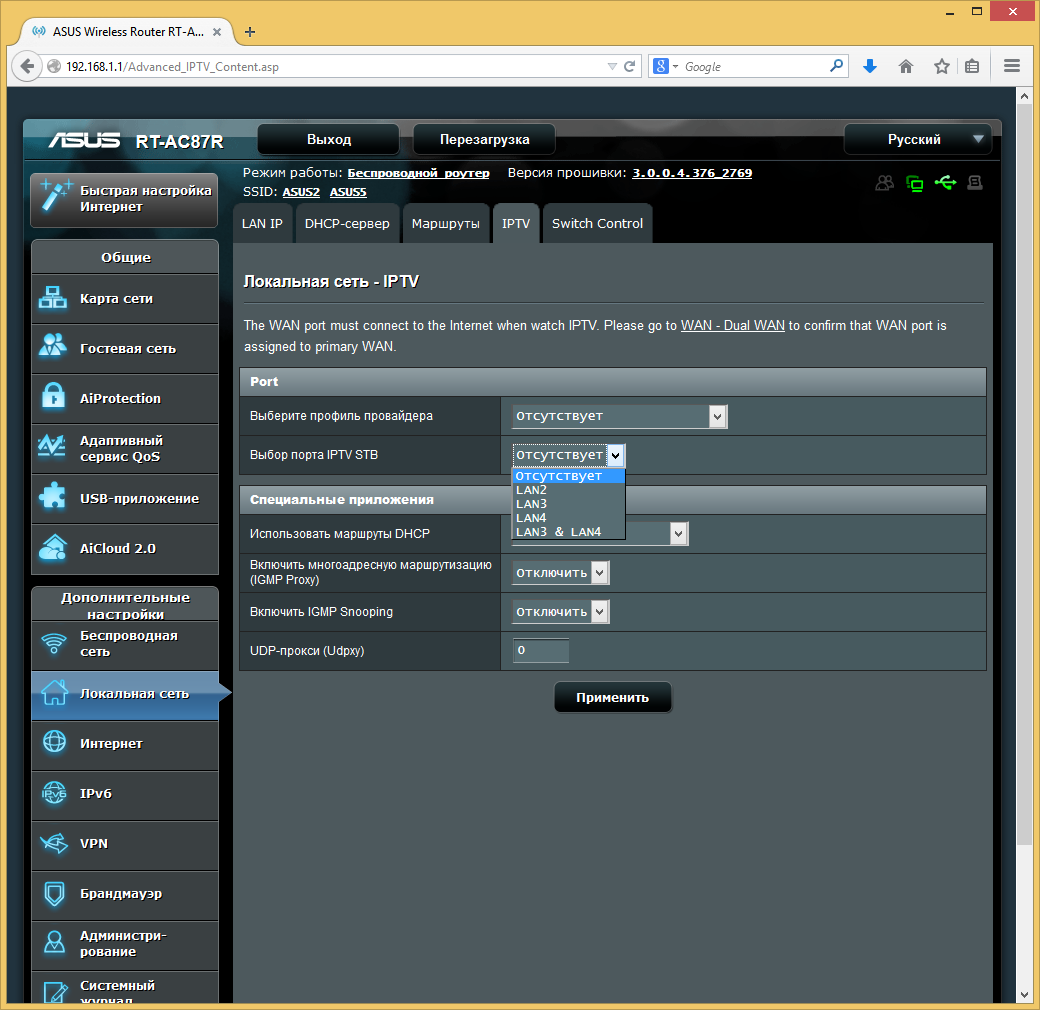Screen dimensions: 1040x1010
Task: Switch to Маршруты tab
Action: tap(445, 223)
